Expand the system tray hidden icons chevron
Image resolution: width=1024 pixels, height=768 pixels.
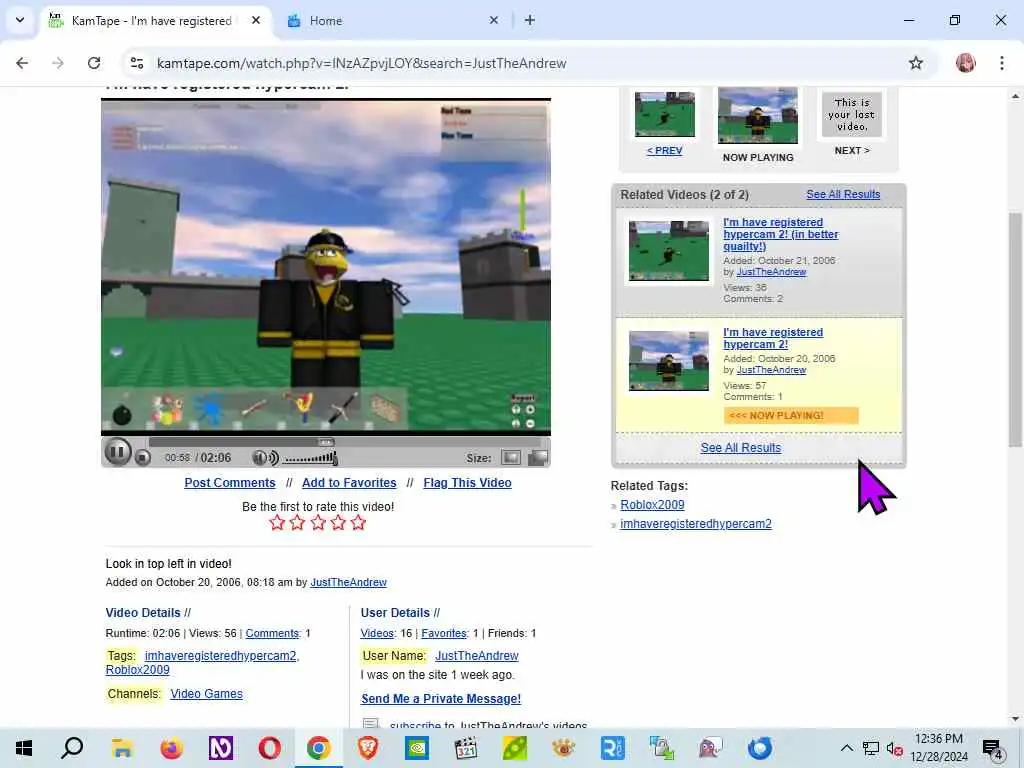(846, 748)
